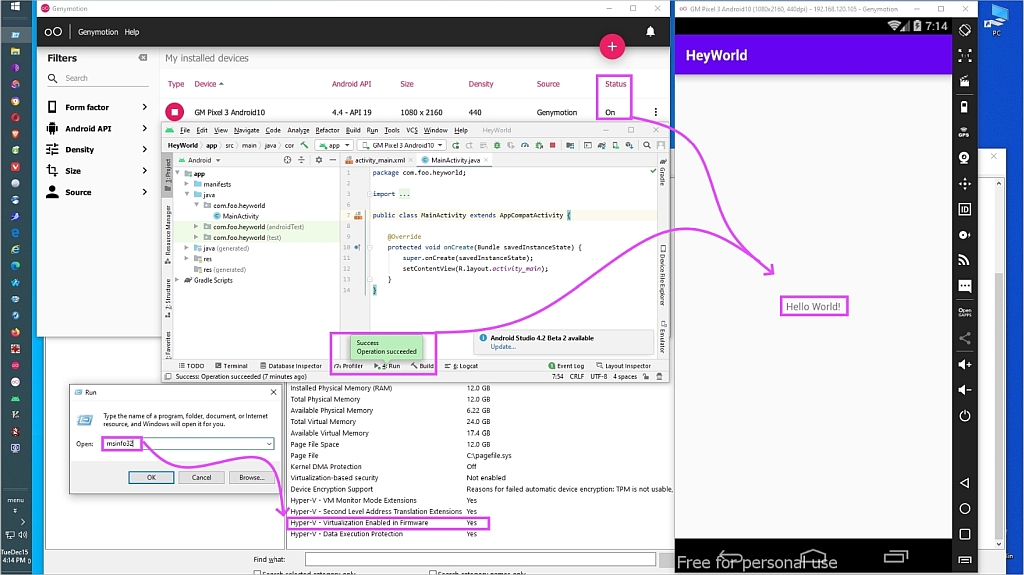
Task: Click the Debug app bug icon
Action: [x=497, y=145]
